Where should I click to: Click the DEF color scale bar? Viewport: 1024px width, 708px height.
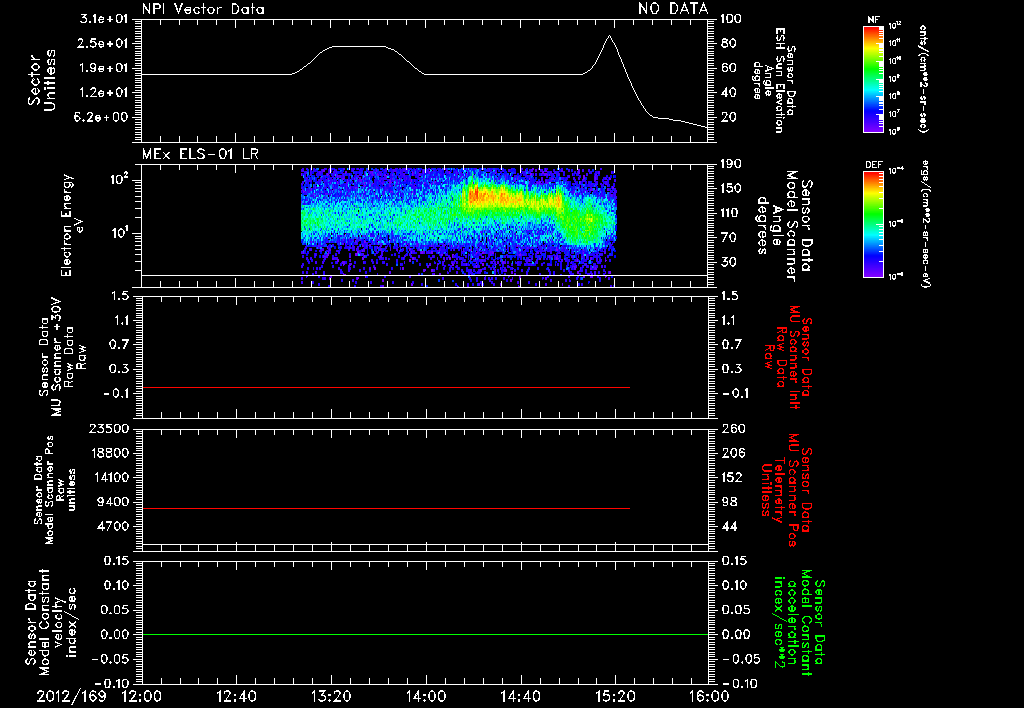(x=873, y=224)
